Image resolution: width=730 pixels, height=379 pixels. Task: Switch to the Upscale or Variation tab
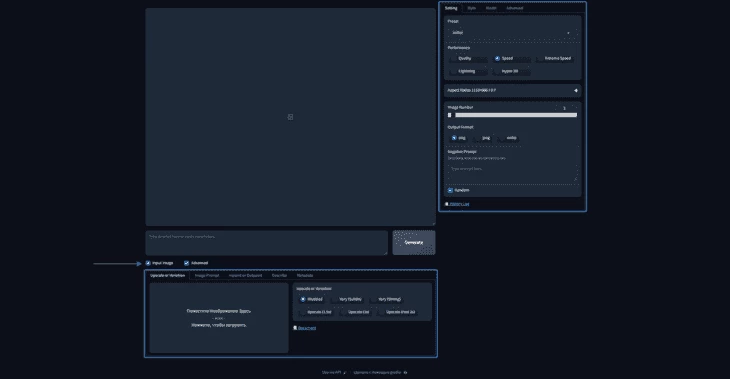167,276
